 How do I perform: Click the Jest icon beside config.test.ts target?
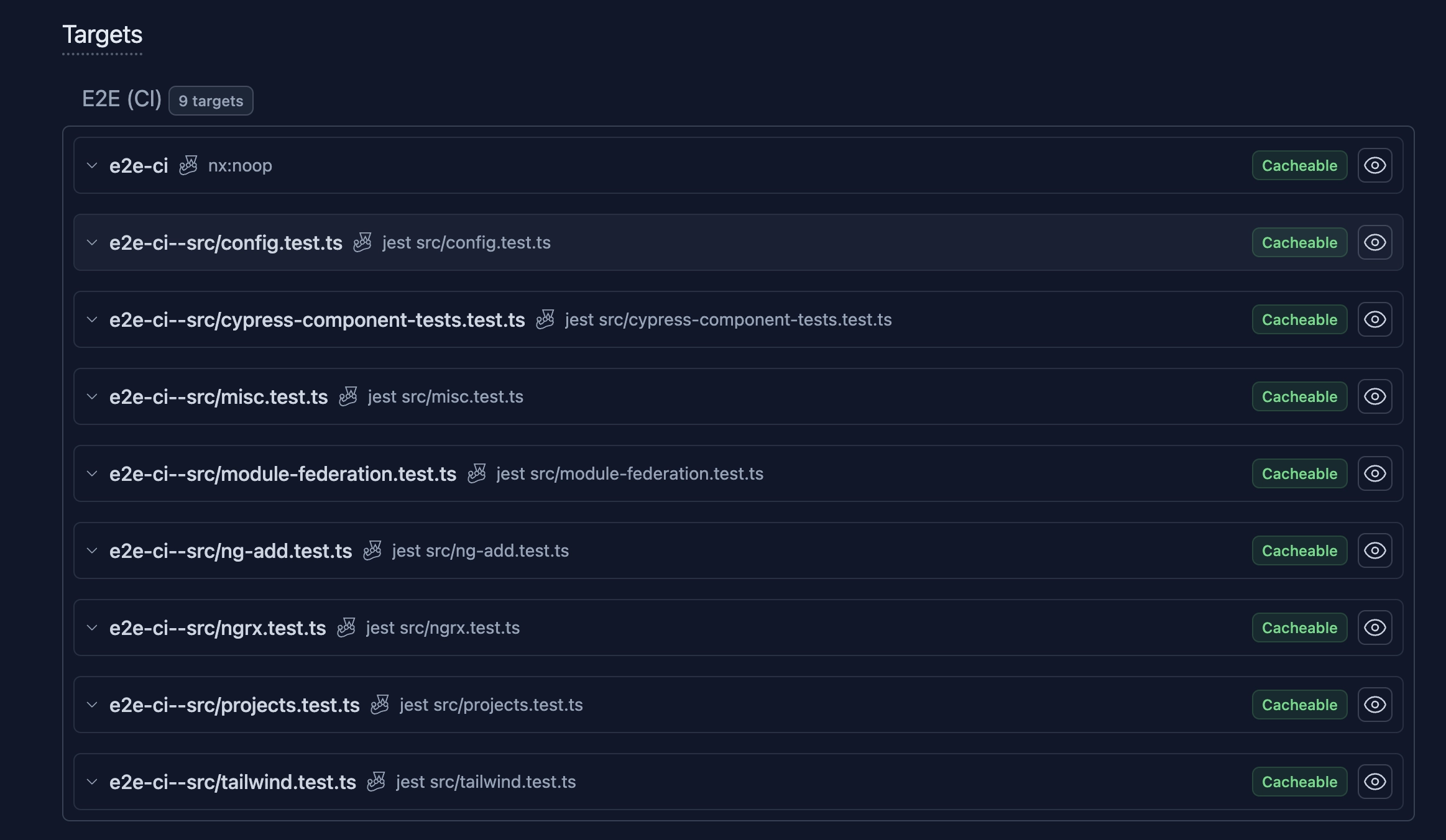(362, 242)
